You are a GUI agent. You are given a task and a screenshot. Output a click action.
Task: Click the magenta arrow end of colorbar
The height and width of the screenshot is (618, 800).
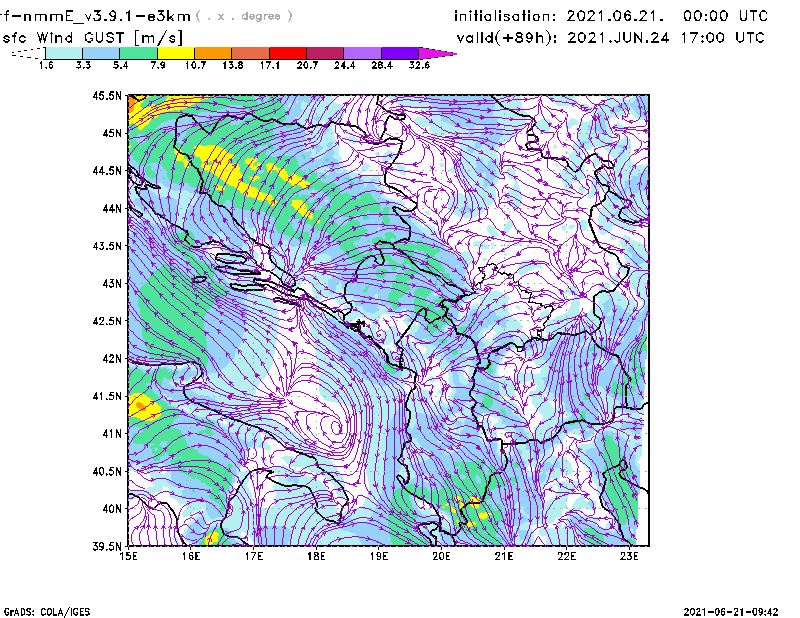[x=436, y=53]
